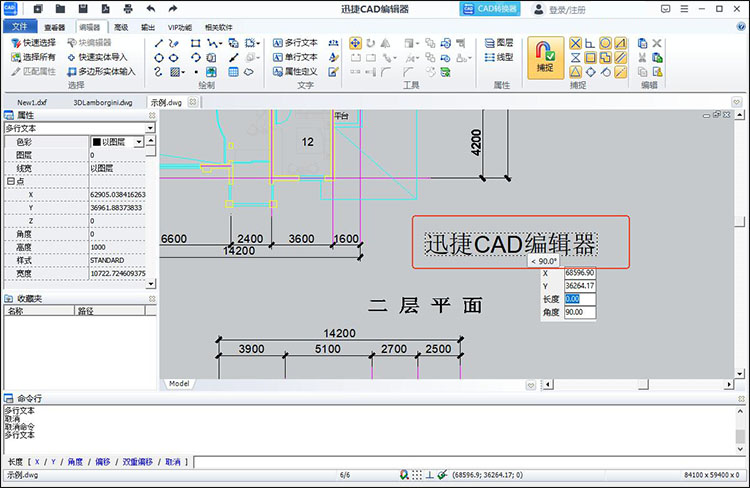Click the CAD转换器 converter button
750x488 pixels.
click(490, 9)
